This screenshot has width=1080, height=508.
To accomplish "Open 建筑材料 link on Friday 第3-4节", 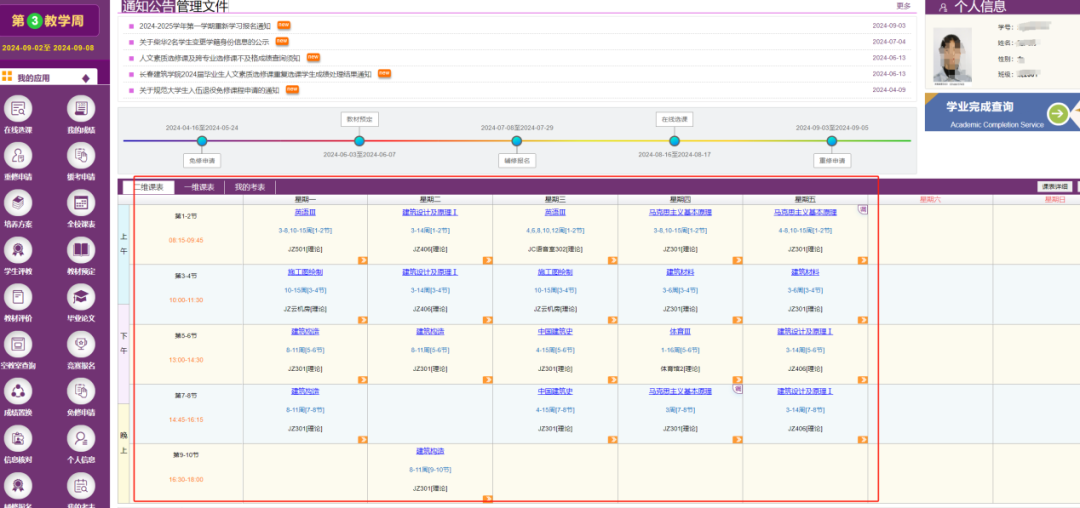I will click(x=805, y=273).
